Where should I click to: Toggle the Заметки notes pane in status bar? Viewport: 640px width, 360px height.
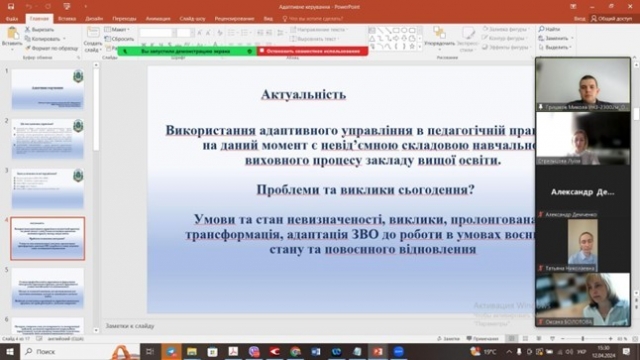tap(448, 339)
